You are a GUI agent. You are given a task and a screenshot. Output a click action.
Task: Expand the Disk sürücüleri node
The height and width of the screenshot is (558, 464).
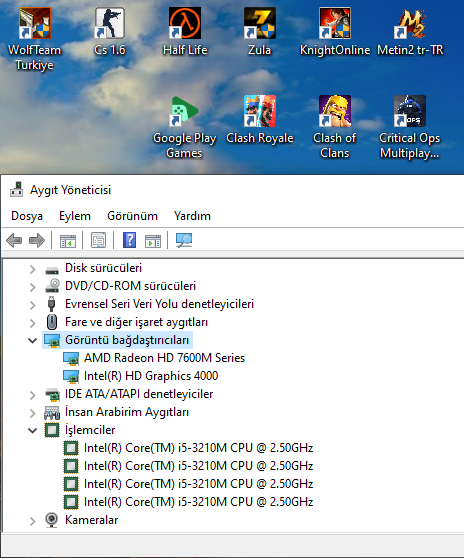pos(32,269)
